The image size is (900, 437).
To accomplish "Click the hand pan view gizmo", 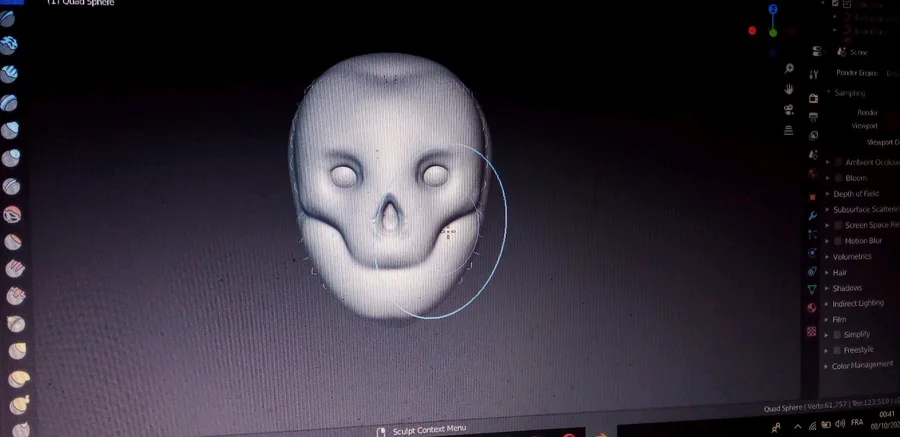I will pos(789,89).
